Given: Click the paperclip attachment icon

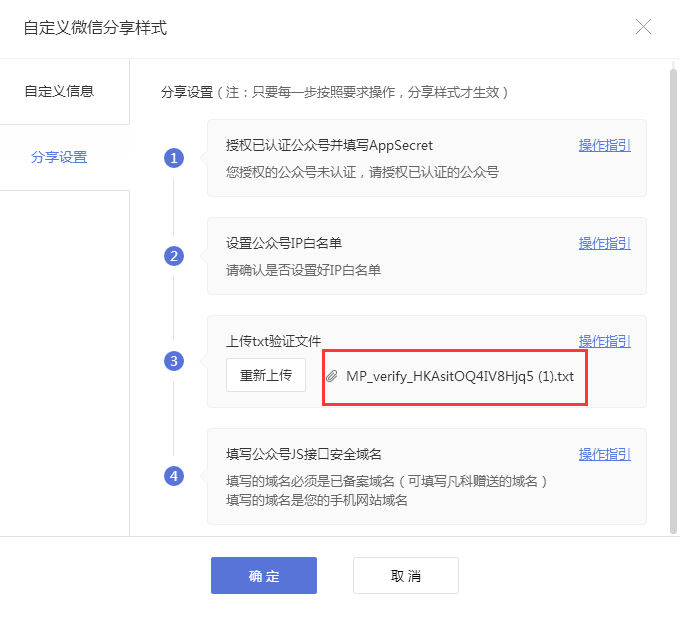Looking at the screenshot, I should 332,376.
